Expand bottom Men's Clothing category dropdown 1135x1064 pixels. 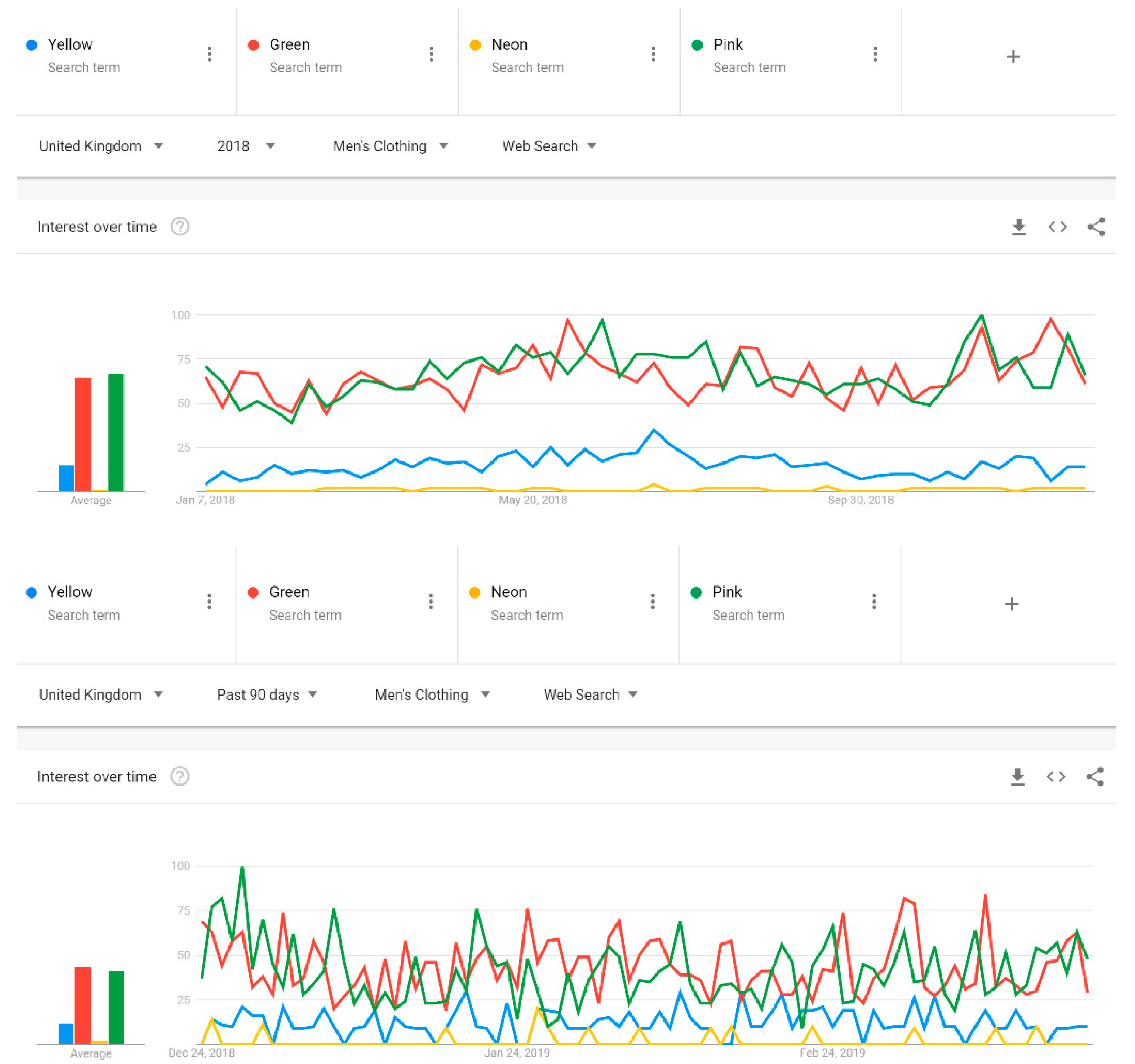click(x=432, y=694)
